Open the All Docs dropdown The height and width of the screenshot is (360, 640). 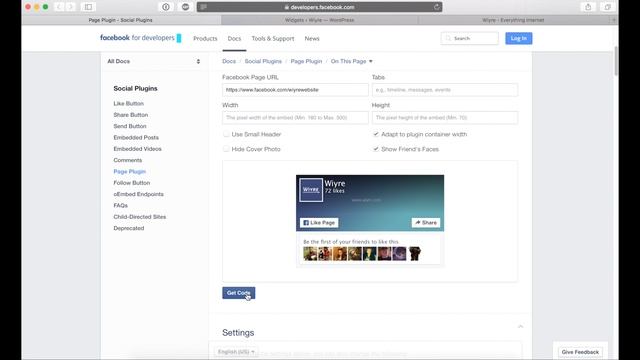click(154, 61)
